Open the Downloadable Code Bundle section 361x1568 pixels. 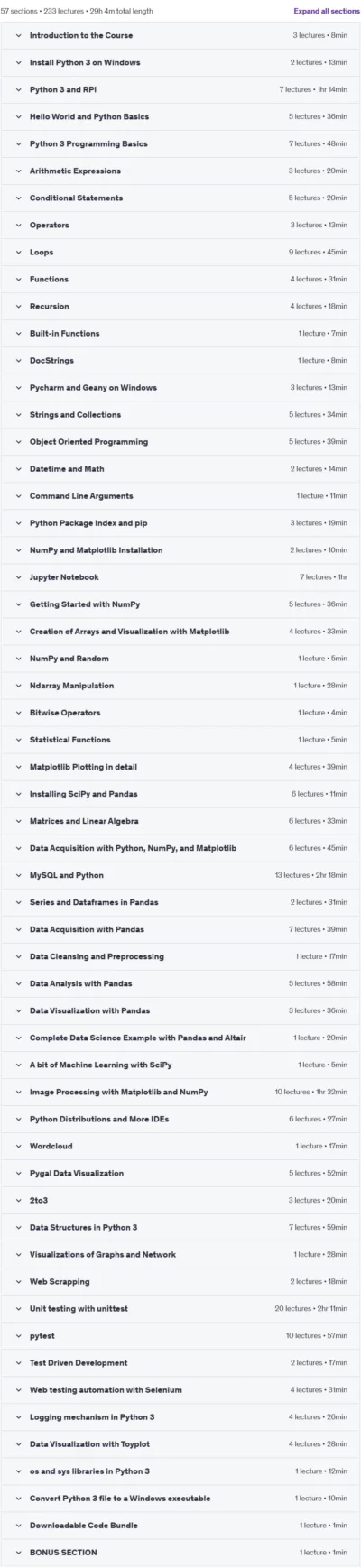(x=180, y=1525)
